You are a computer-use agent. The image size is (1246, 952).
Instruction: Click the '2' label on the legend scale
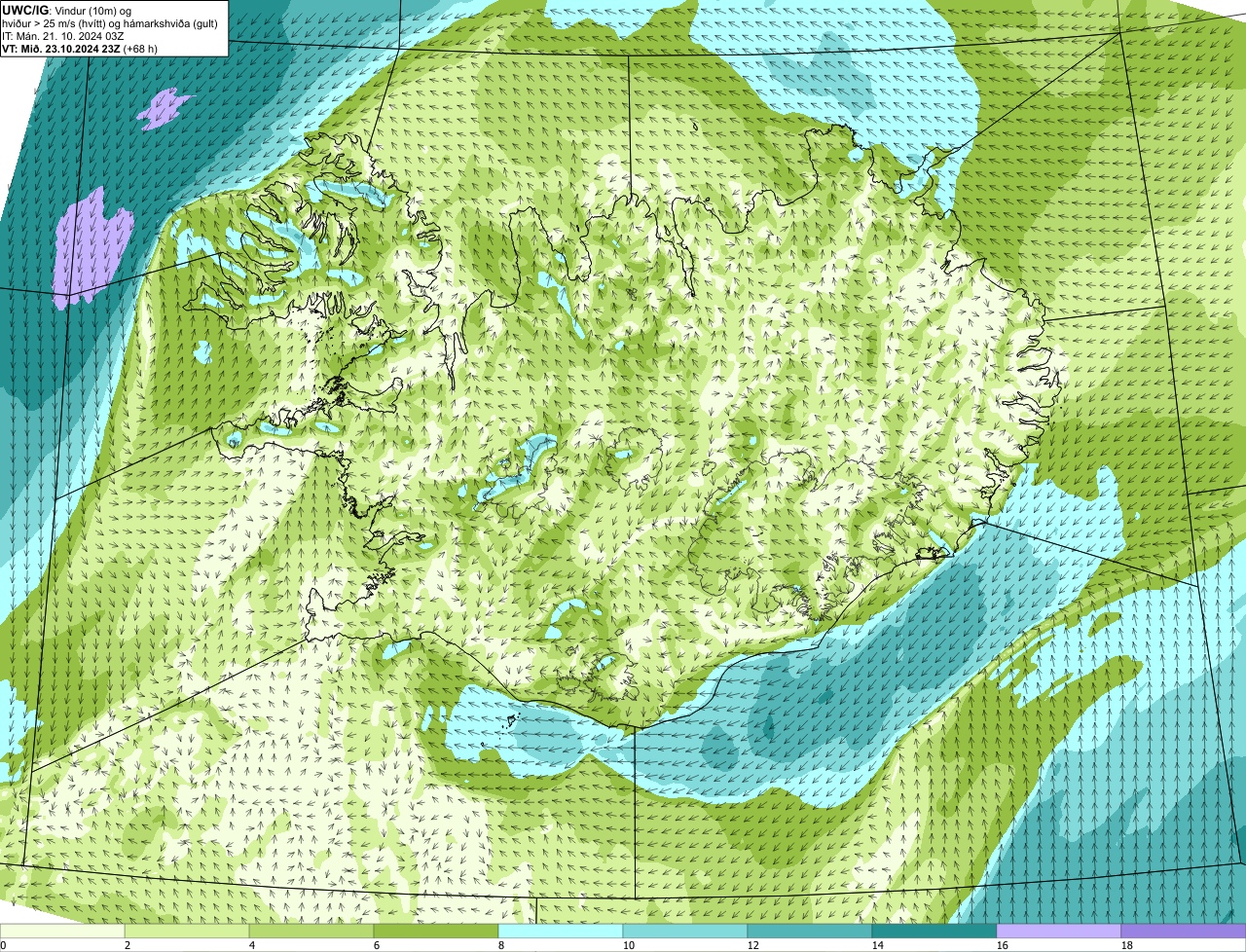(x=128, y=945)
